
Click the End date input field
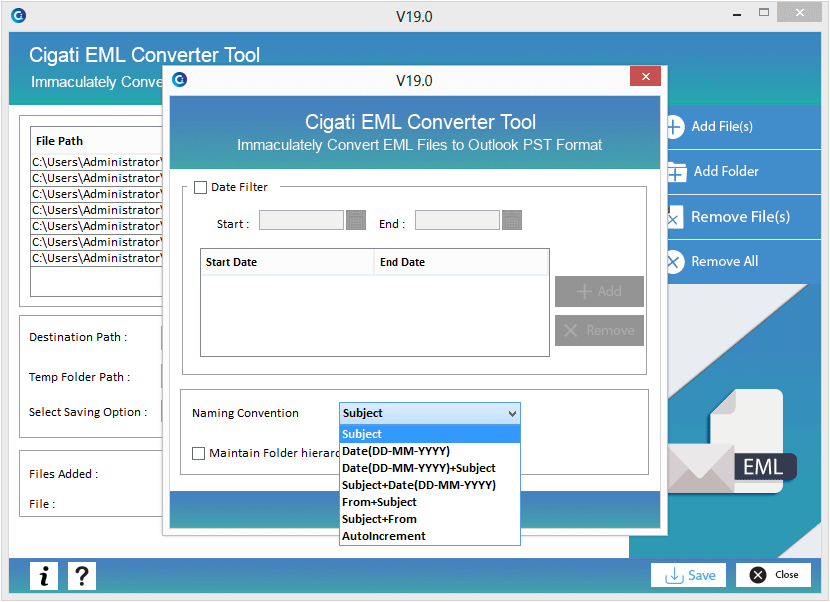[457, 220]
